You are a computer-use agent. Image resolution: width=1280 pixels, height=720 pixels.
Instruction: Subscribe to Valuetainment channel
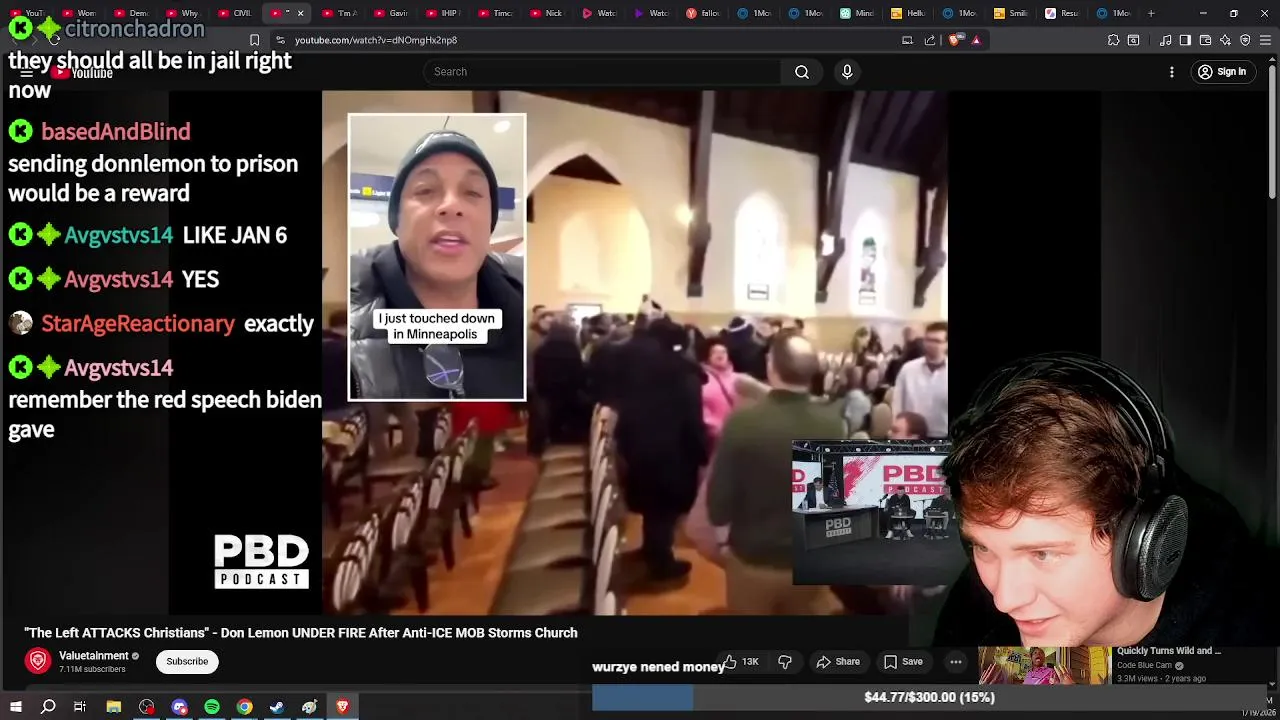coord(187,661)
